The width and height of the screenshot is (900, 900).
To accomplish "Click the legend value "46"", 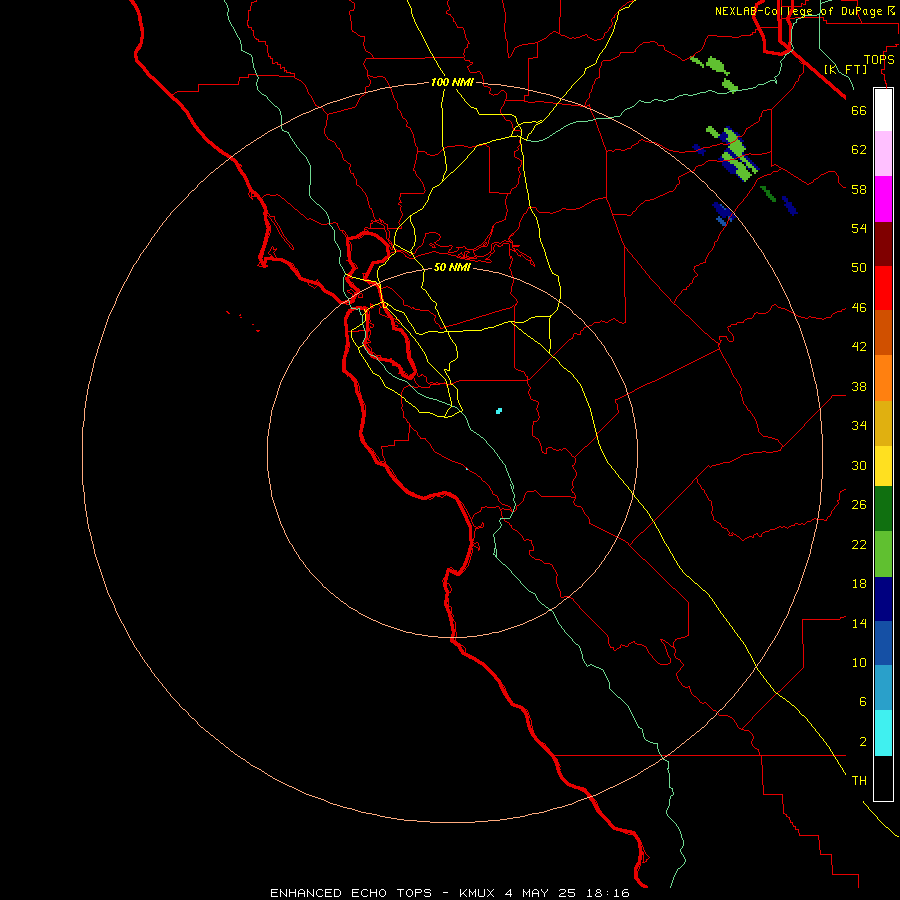I will point(859,307).
